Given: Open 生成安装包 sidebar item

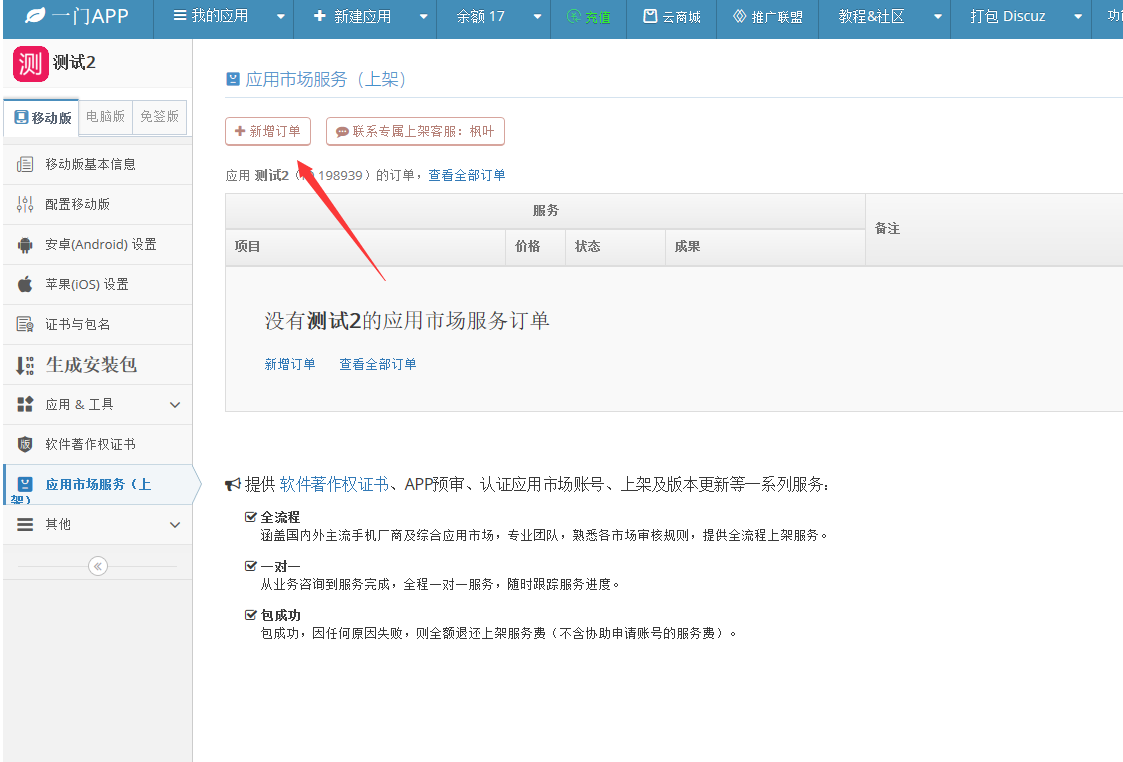Looking at the screenshot, I should [x=97, y=365].
